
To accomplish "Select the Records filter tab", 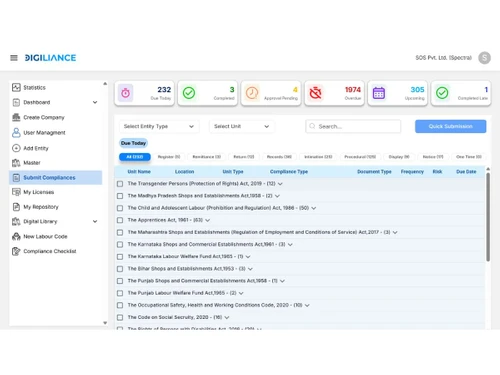I will coord(279,157).
